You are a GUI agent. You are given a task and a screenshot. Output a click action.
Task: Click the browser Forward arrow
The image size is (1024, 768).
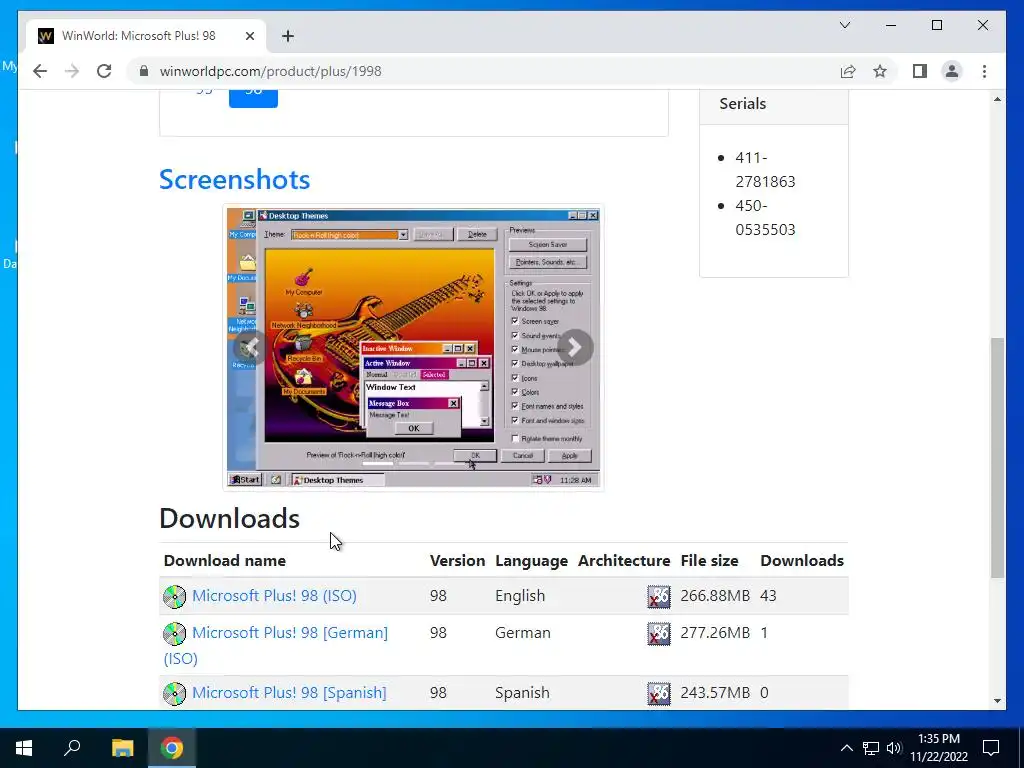pos(72,71)
